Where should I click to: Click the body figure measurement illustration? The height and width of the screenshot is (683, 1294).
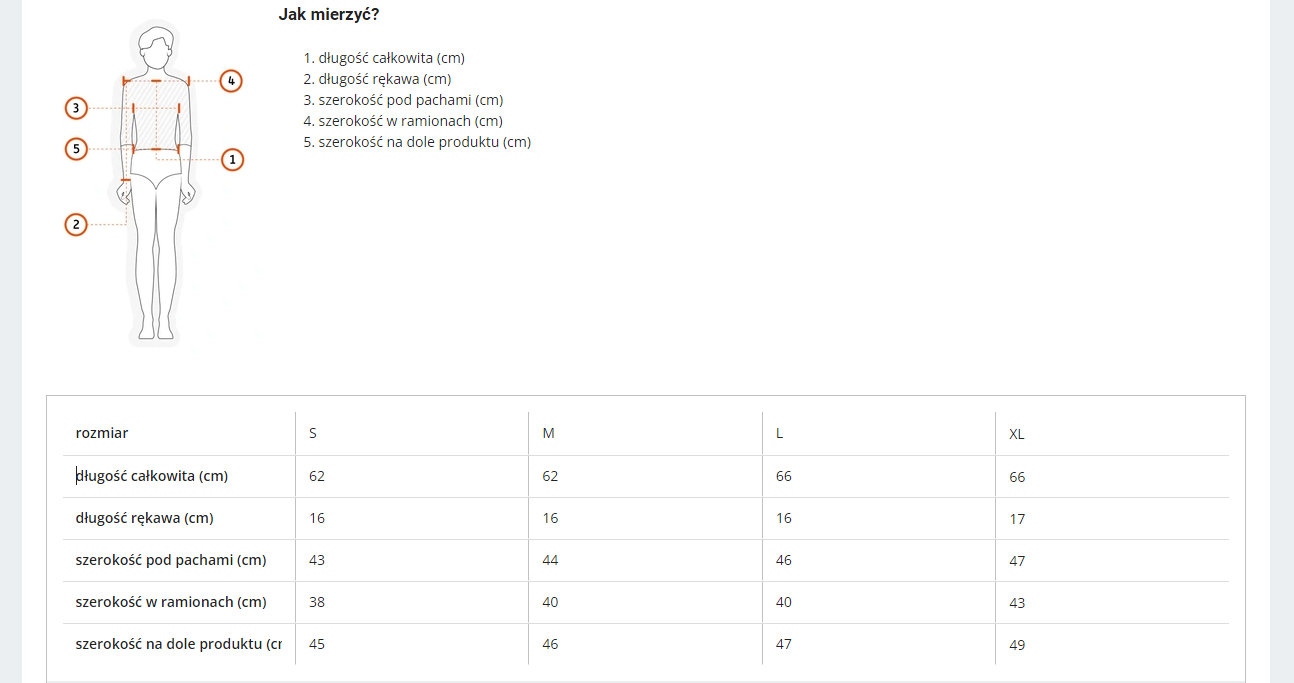(155, 185)
